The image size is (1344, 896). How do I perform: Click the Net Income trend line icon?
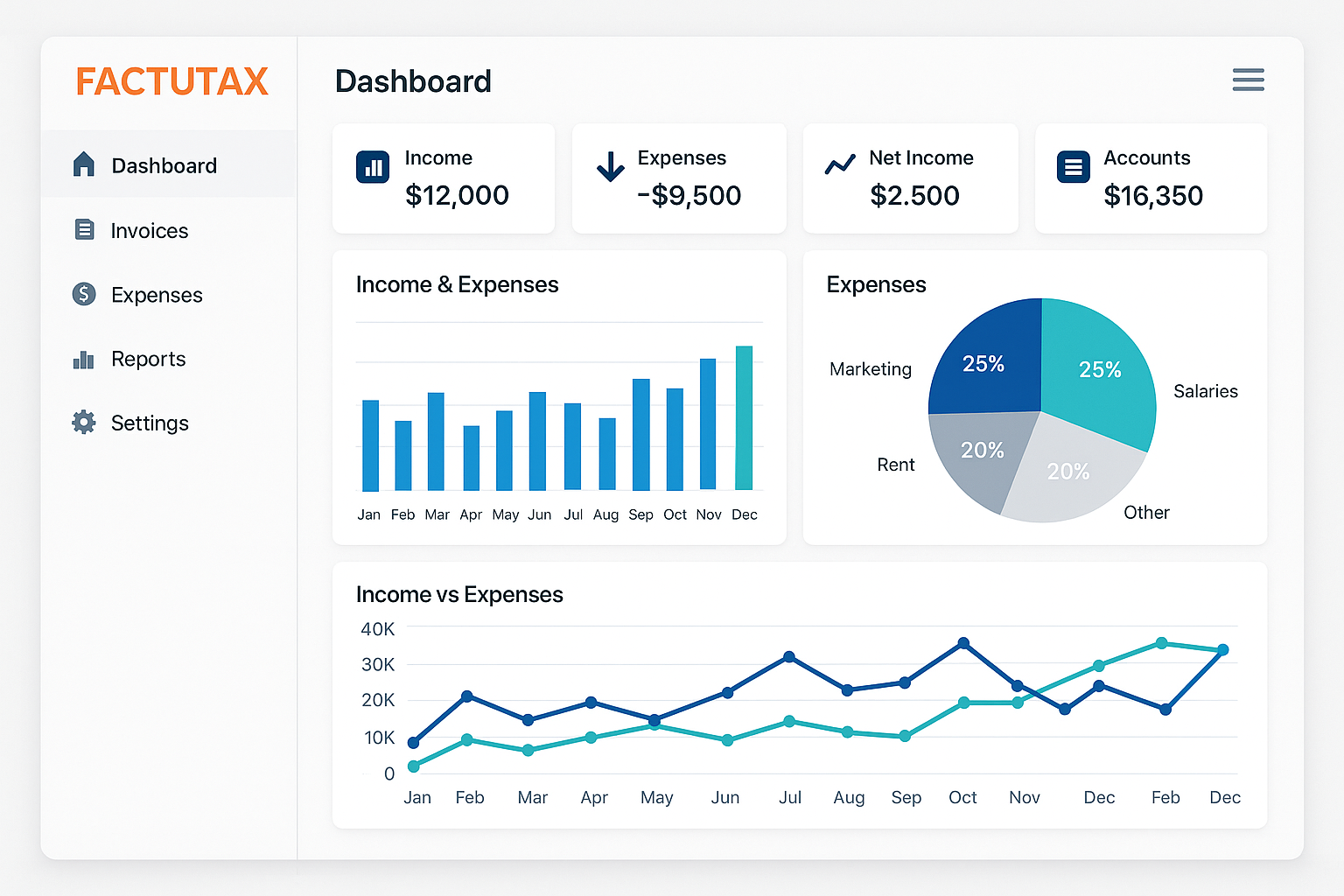point(840,164)
